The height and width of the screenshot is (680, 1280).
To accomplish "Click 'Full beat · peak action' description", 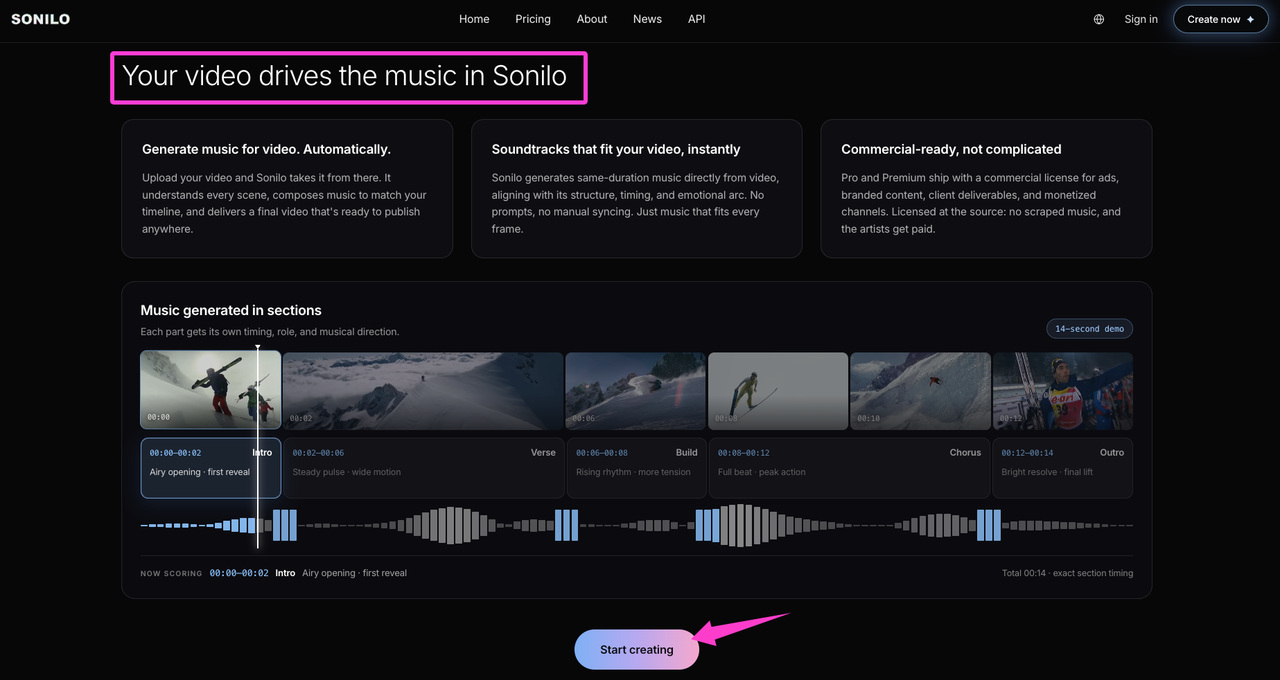I will pyautogui.click(x=762, y=472).
